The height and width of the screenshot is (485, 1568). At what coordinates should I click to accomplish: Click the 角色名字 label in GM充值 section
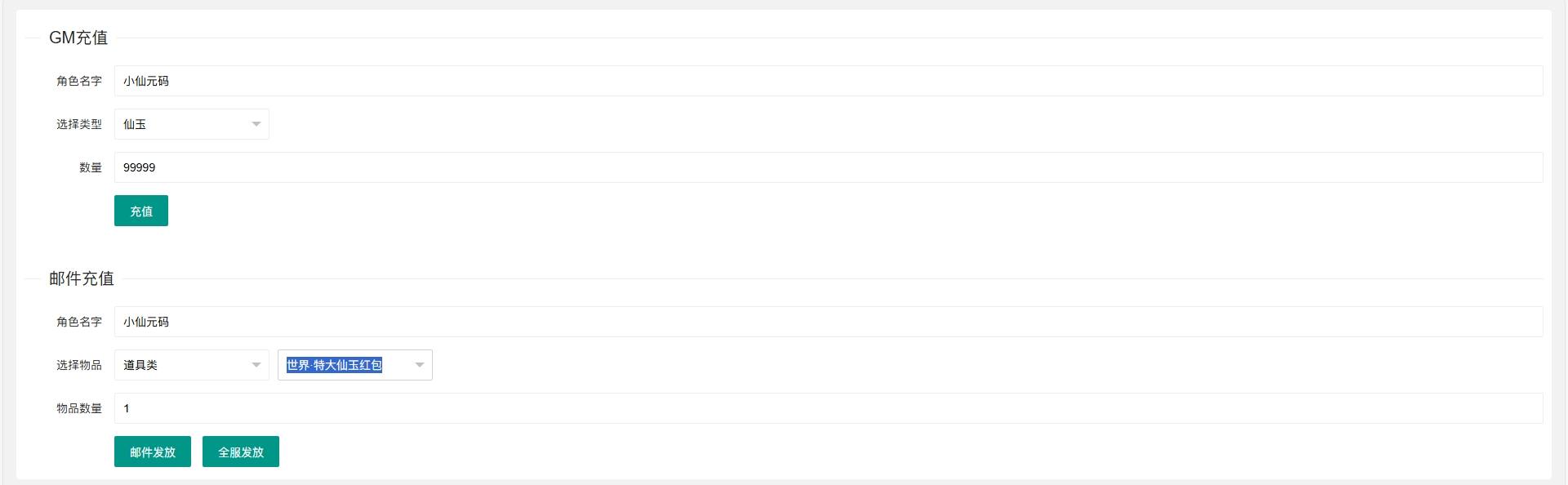click(x=79, y=81)
